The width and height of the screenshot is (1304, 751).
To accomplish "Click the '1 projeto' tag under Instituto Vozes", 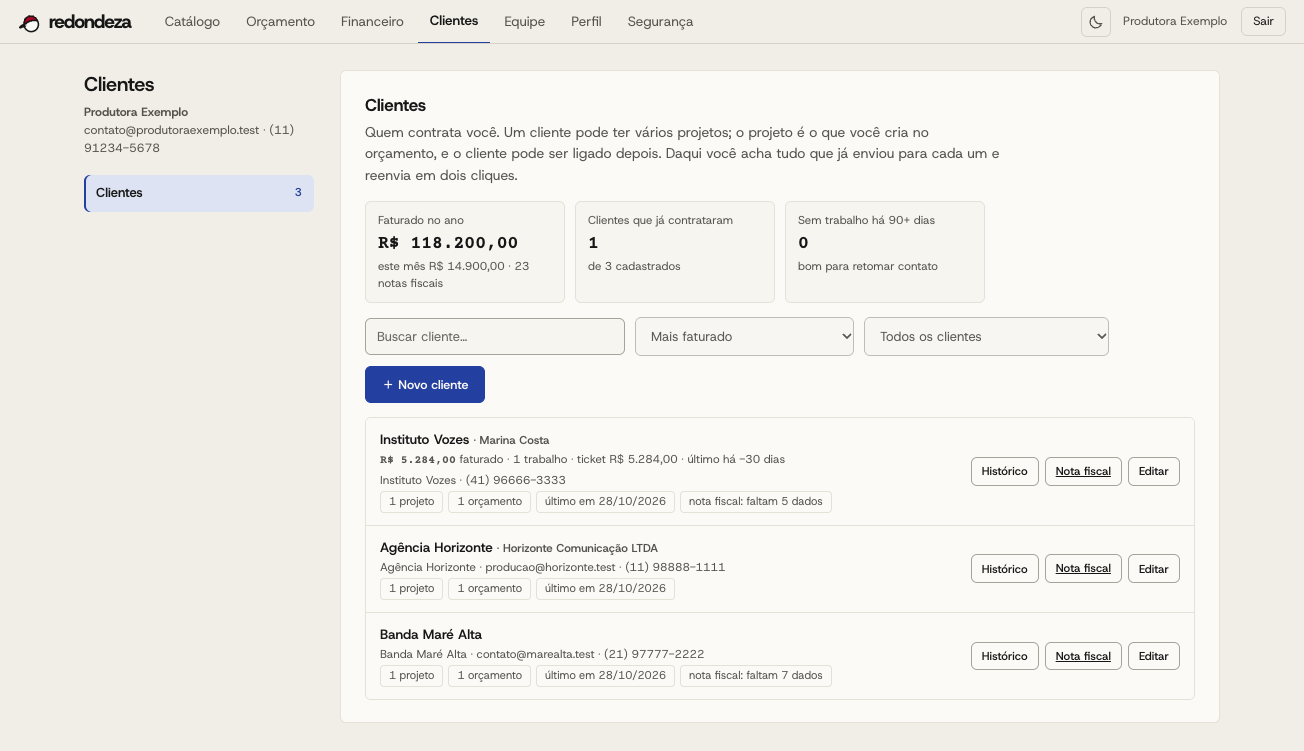I will 412,502.
